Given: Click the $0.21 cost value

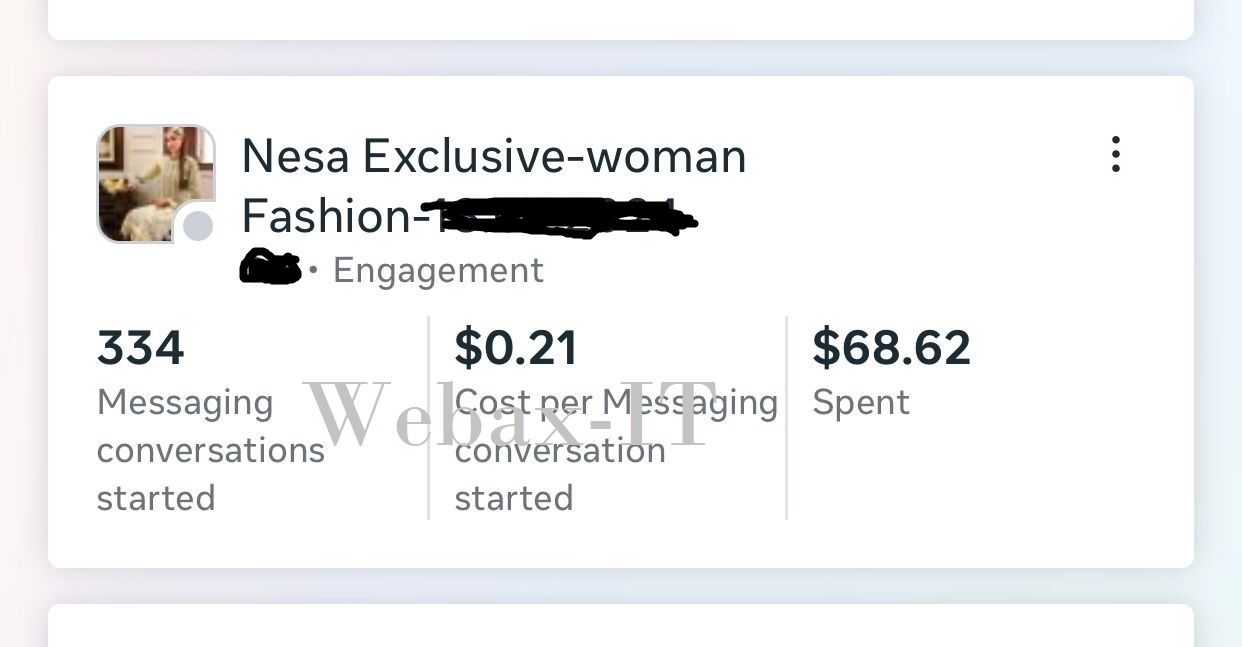Looking at the screenshot, I should pos(516,348).
